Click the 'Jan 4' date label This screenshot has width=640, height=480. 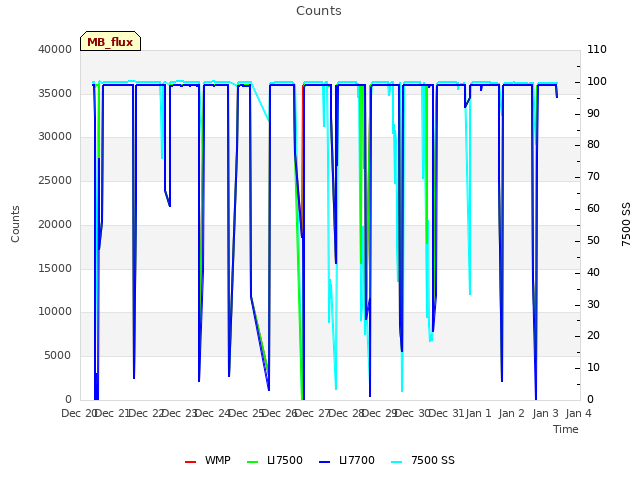pos(578,413)
